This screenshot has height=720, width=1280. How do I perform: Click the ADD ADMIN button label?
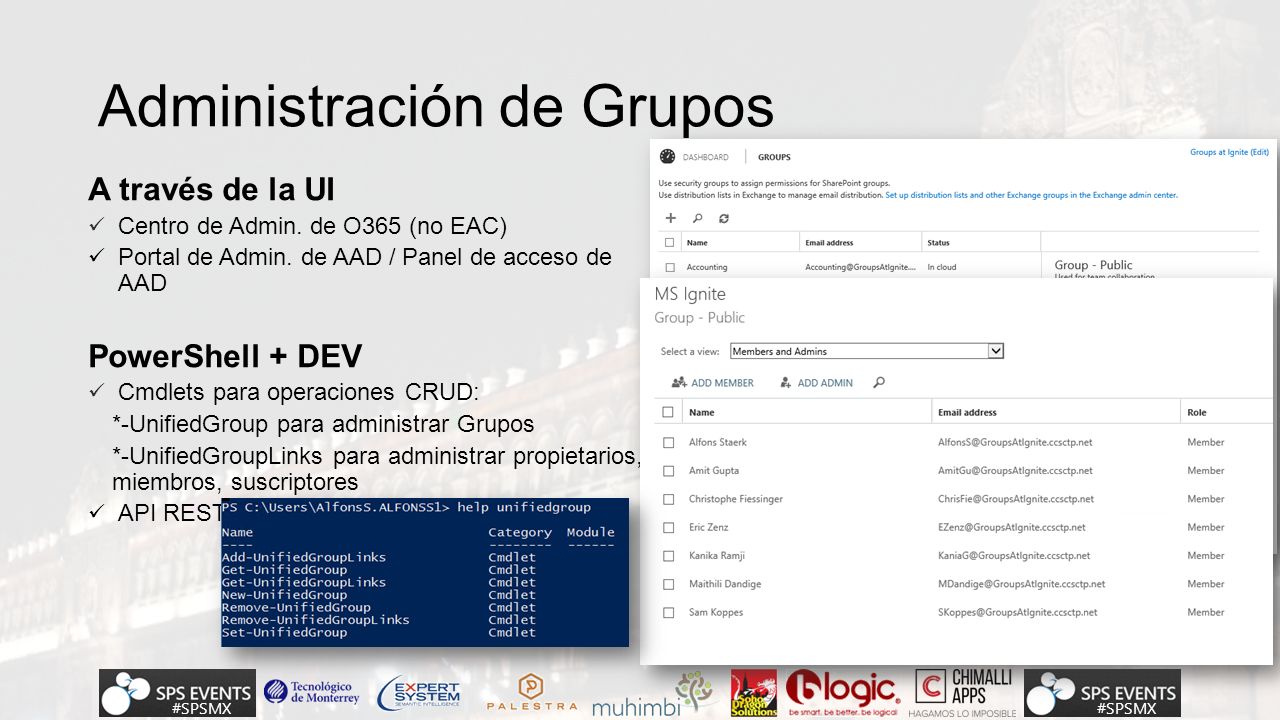pos(825,383)
